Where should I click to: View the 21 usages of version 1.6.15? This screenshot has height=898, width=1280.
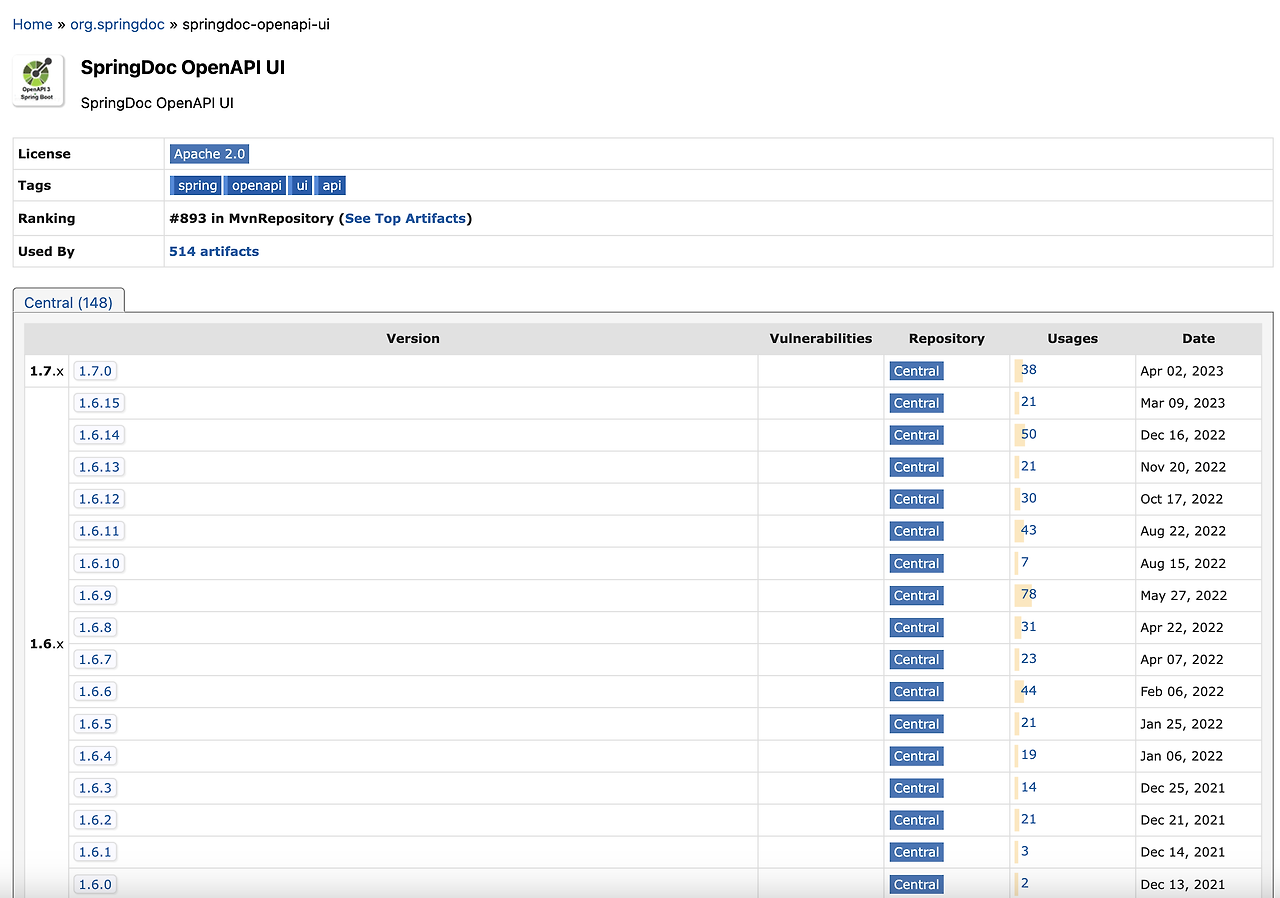(1029, 402)
